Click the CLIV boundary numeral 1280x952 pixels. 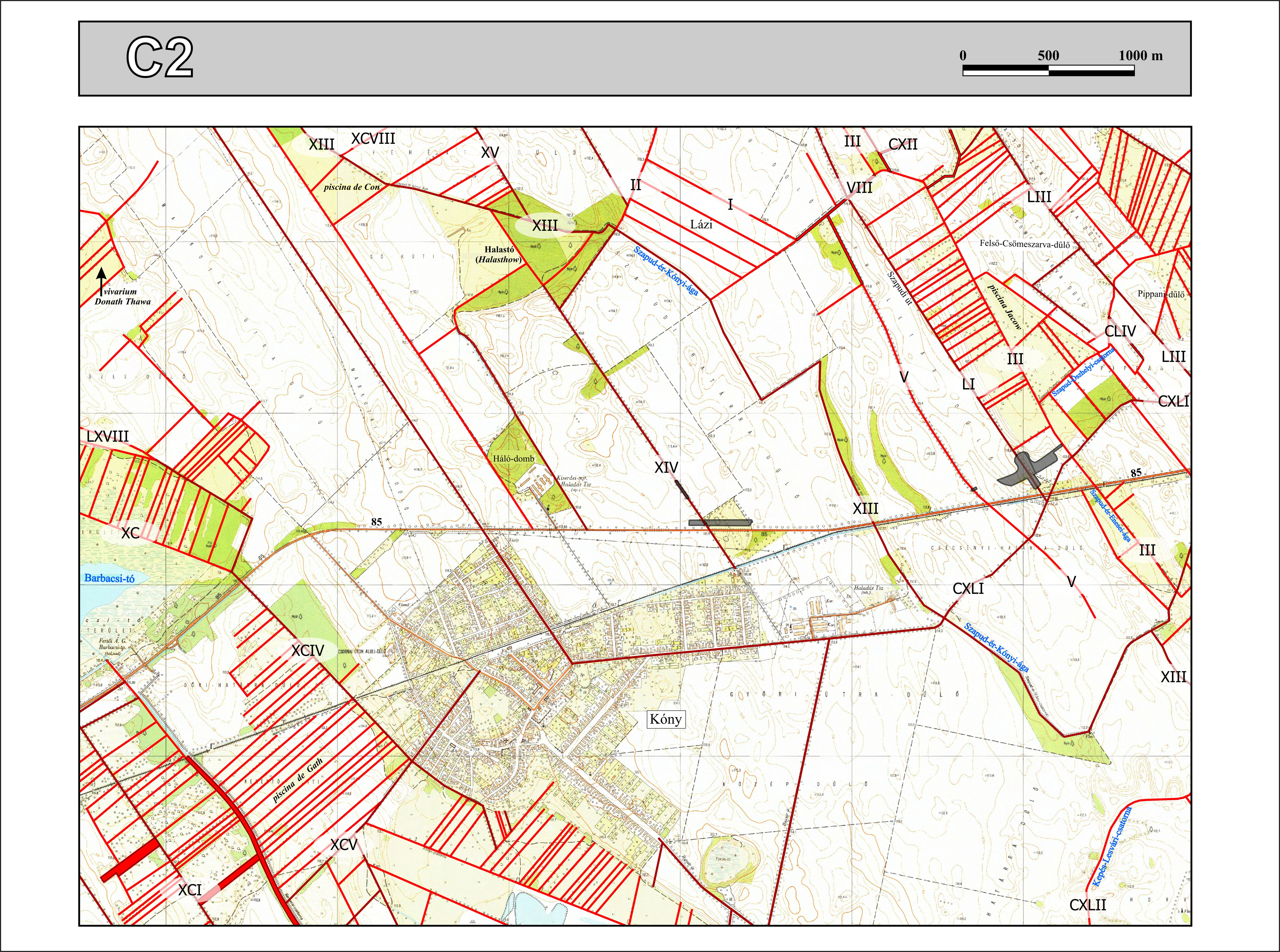(1120, 331)
